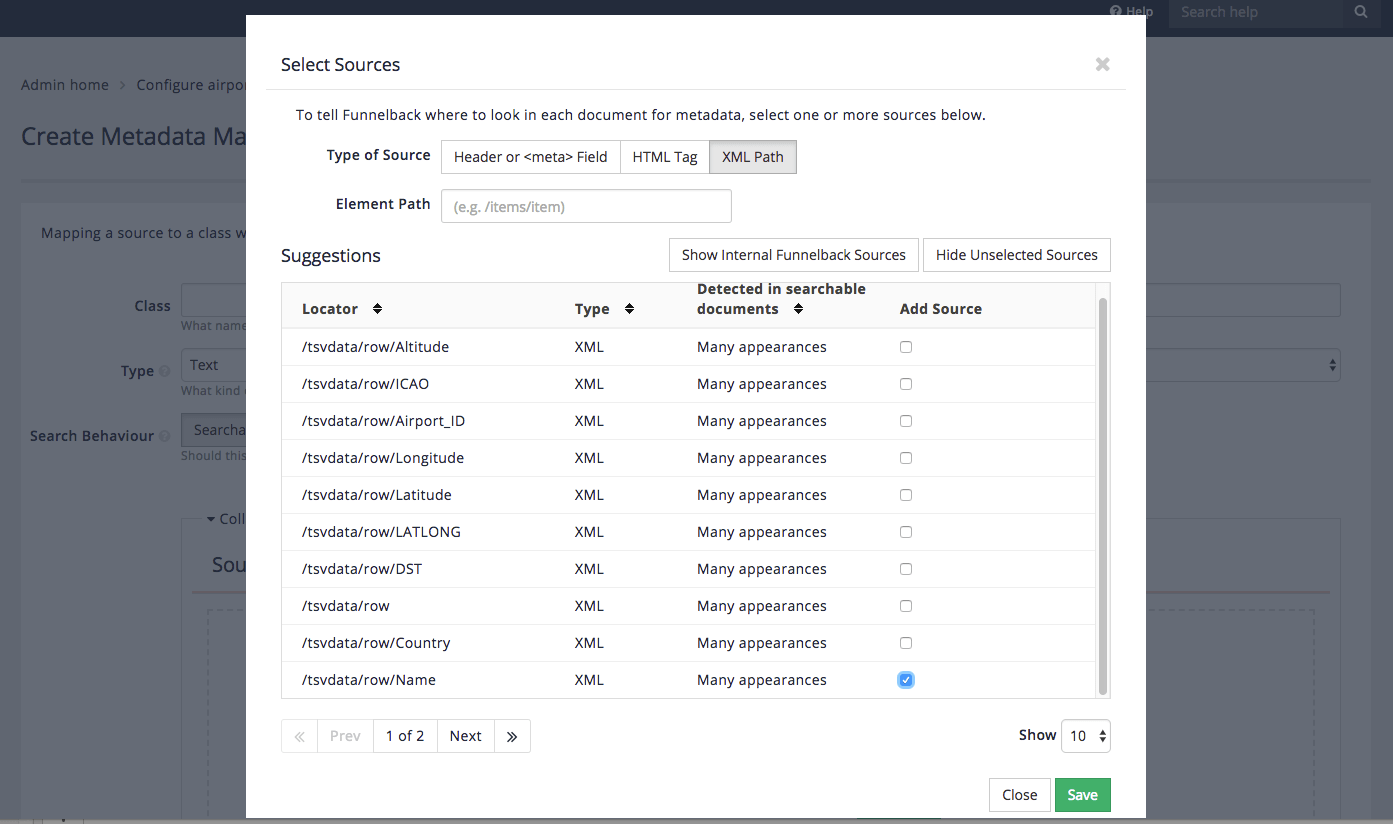Click into the Element Path input field
This screenshot has width=1393, height=824.
(x=586, y=206)
